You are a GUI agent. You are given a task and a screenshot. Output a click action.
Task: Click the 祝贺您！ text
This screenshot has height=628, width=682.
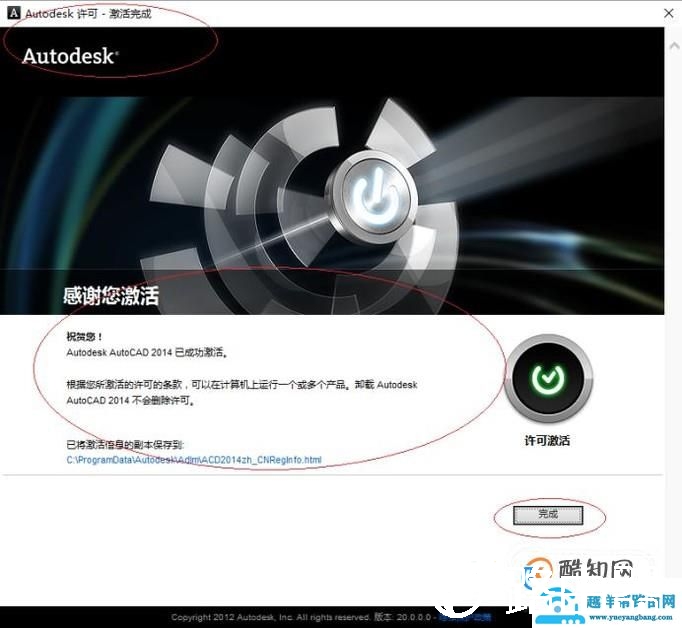click(x=84, y=336)
